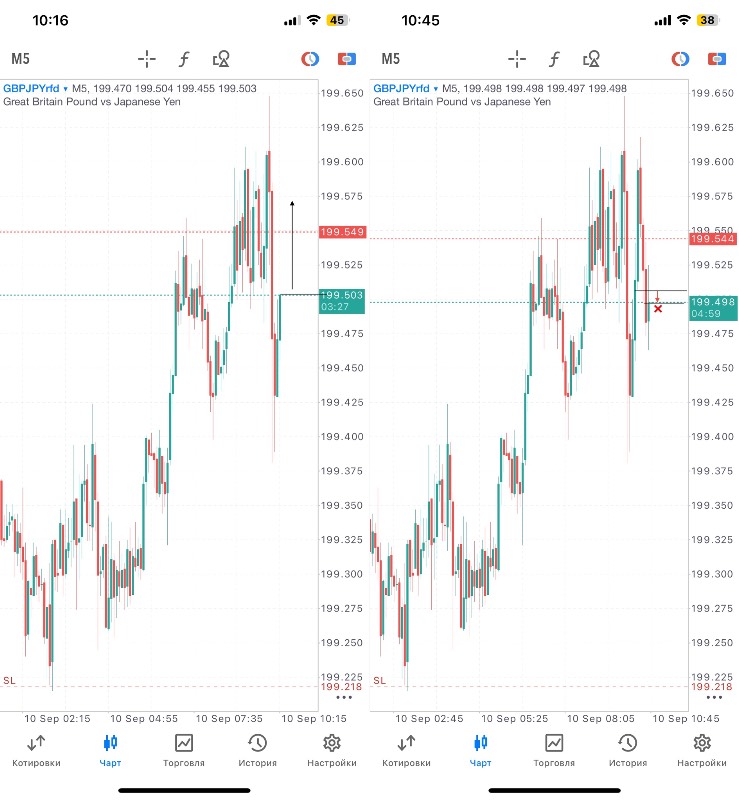Activate crosshair tool in right screenshot toolbar

pyautogui.click(x=517, y=59)
